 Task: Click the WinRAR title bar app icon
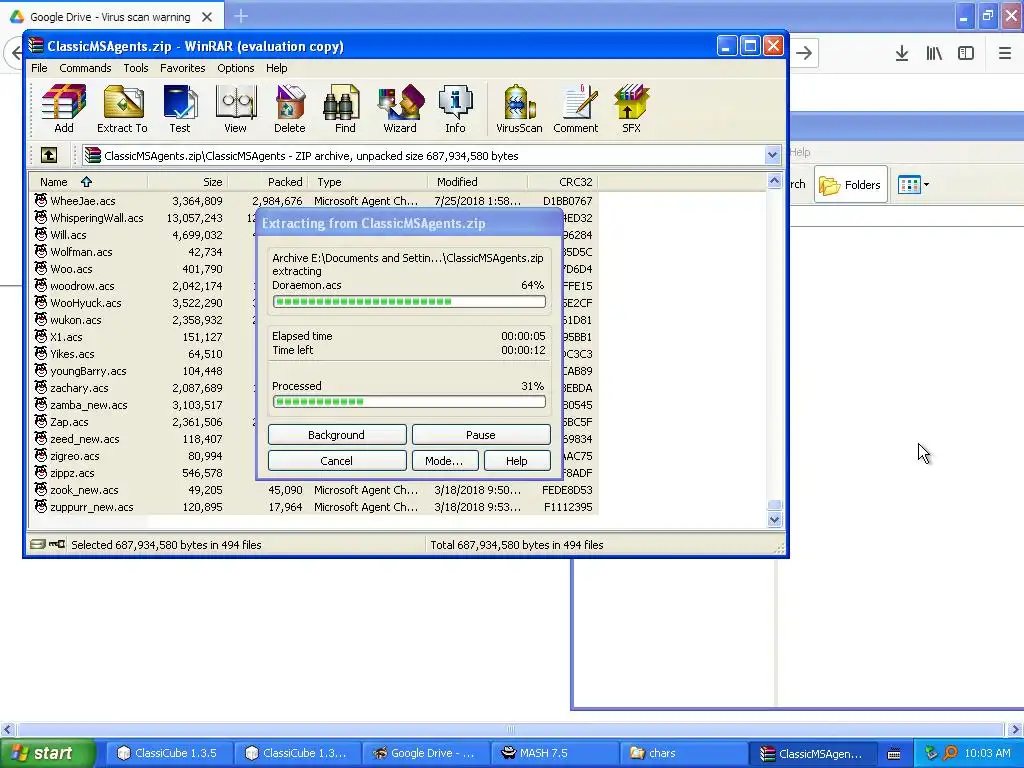tap(37, 46)
